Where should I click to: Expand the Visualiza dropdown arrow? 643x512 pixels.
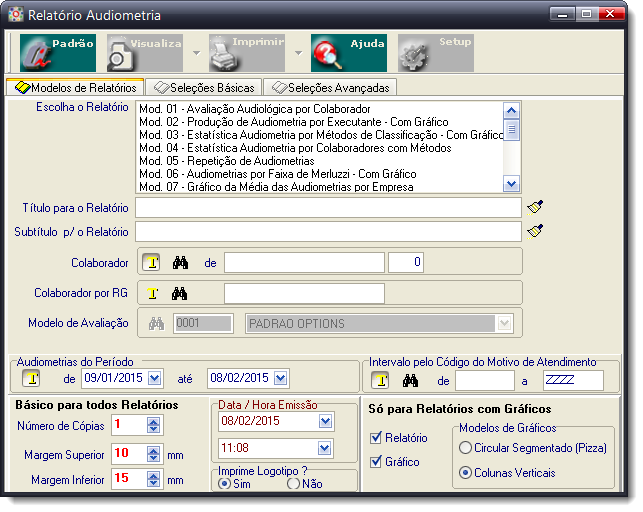pos(196,53)
